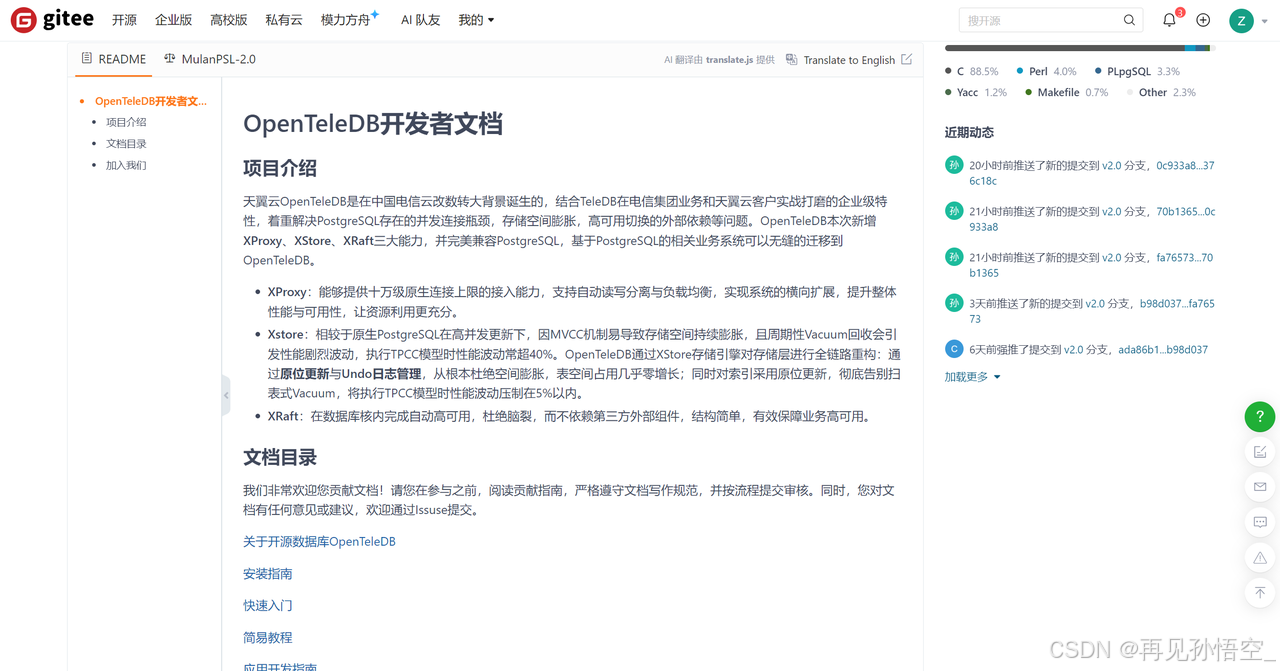Open the notifications bell icon

pyautogui.click(x=1169, y=20)
